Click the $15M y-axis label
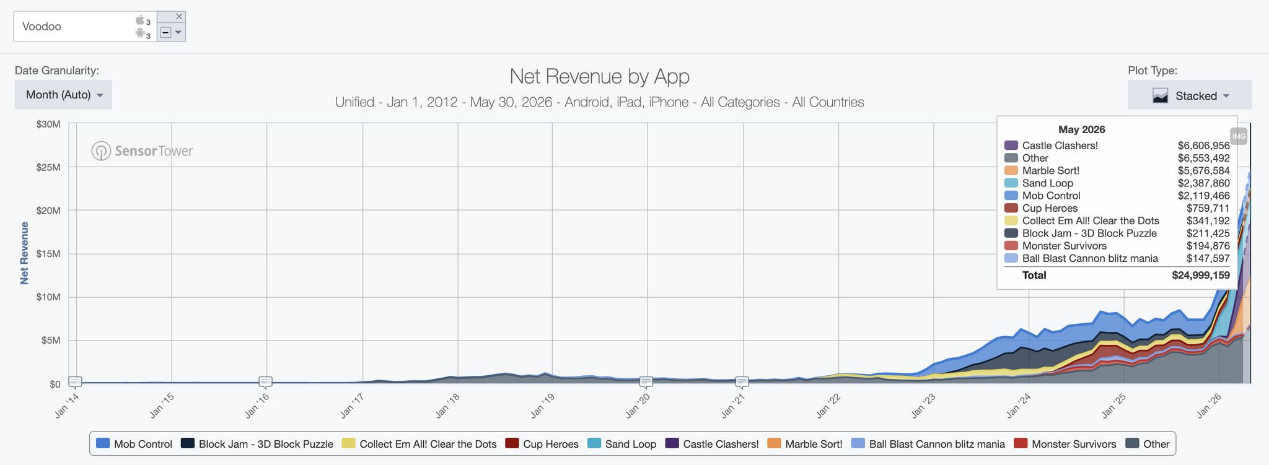 48,254
